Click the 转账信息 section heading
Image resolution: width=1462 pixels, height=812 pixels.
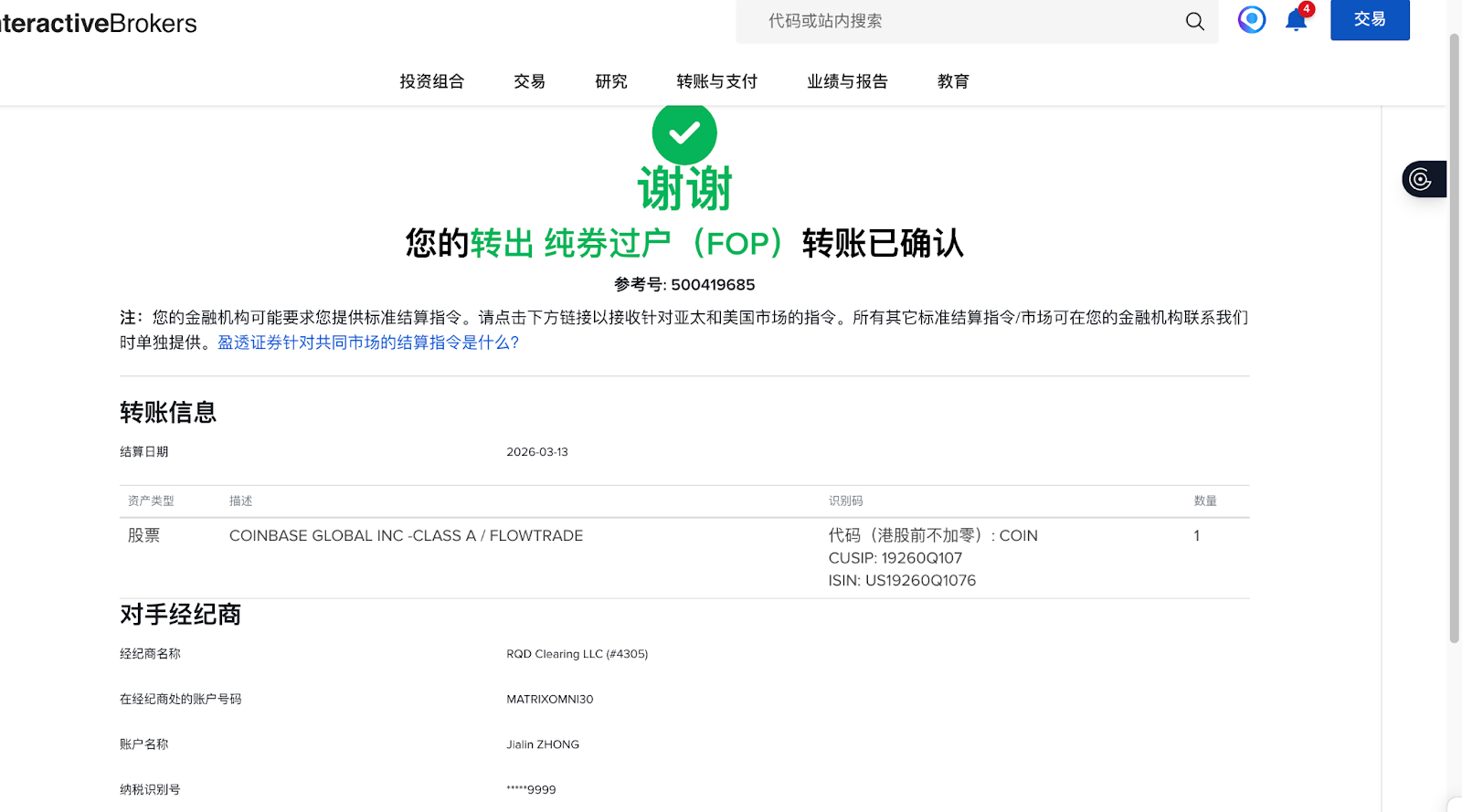point(168,413)
